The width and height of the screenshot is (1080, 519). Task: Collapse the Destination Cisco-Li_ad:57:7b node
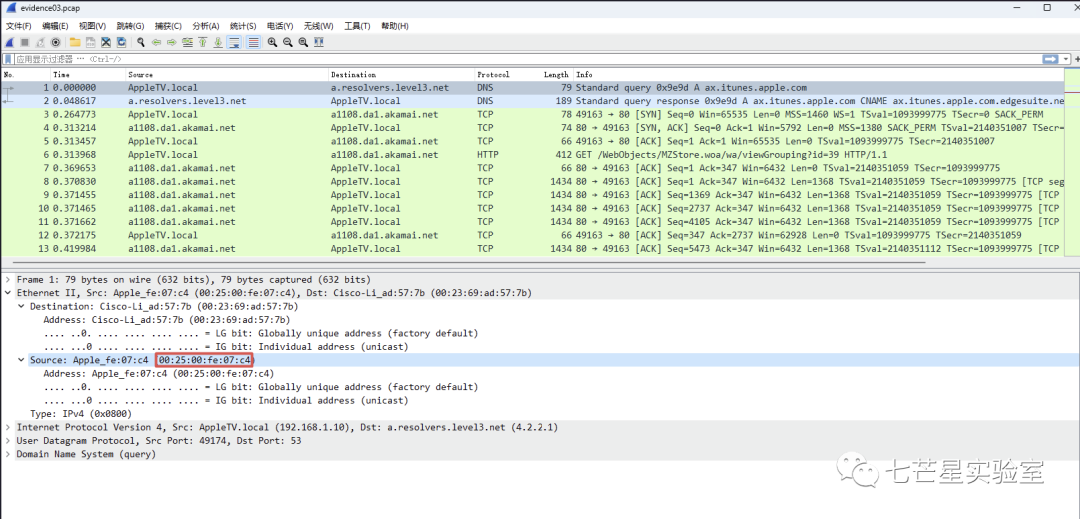21,306
